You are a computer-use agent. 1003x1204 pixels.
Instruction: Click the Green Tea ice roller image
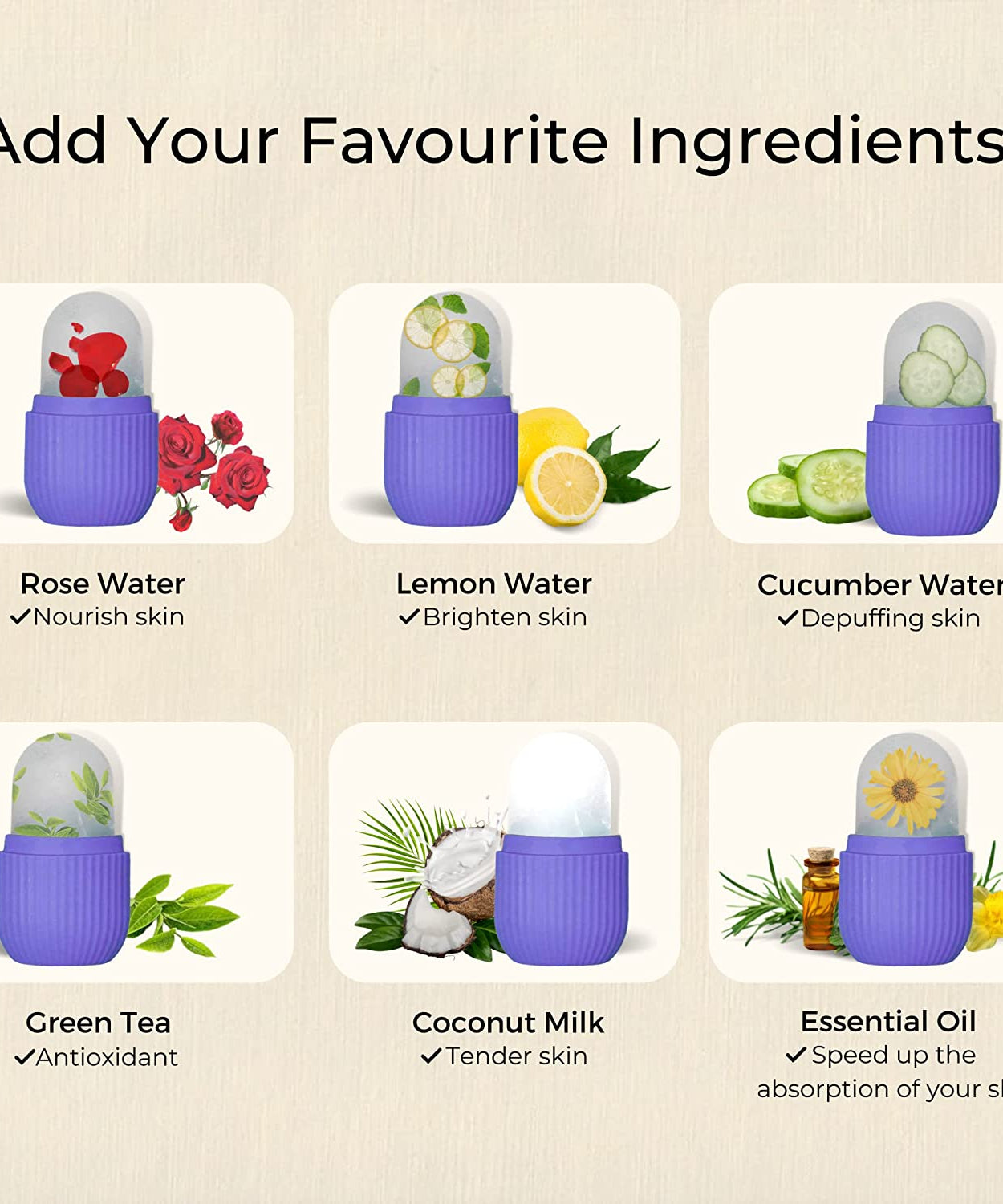[146, 852]
